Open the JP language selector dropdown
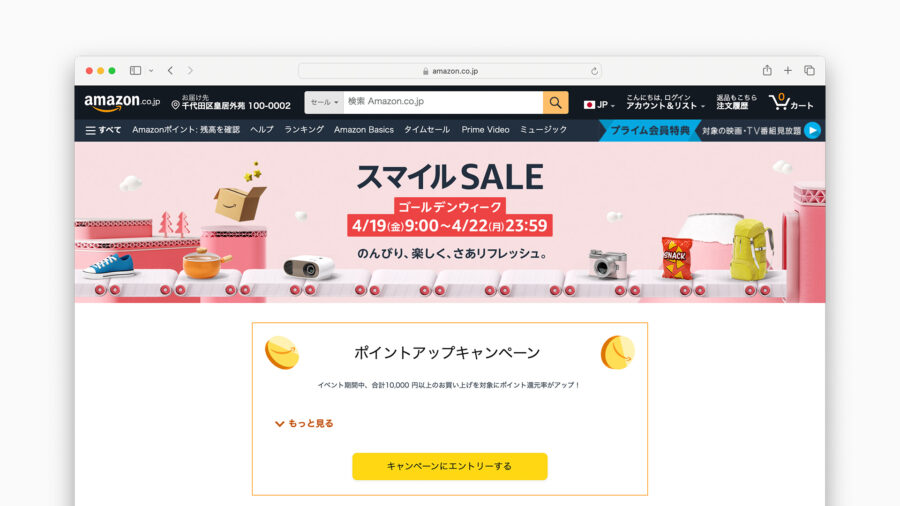Image resolution: width=900 pixels, height=506 pixels. click(599, 105)
